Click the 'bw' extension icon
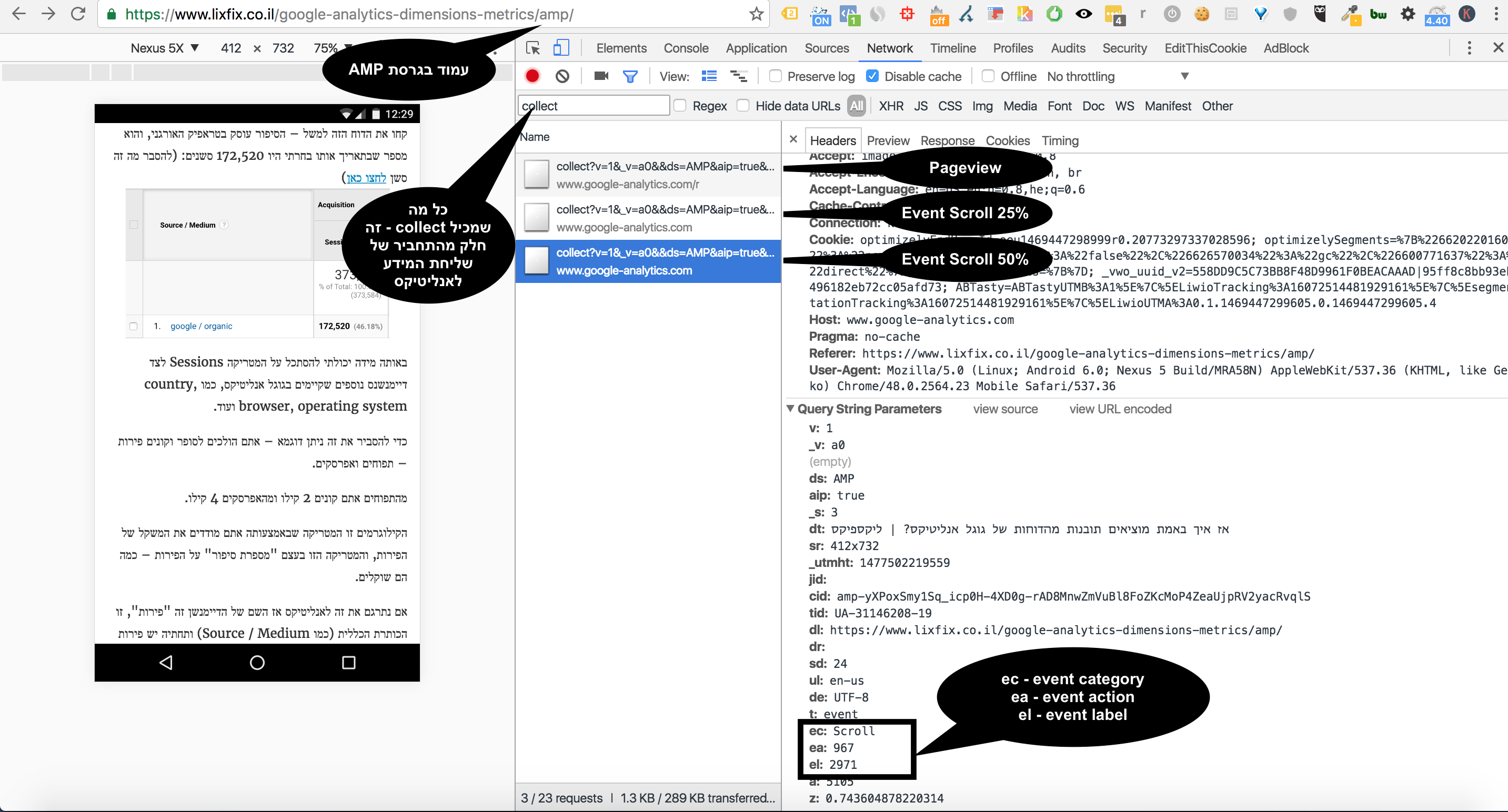The width and height of the screenshot is (1508, 812). 1378,14
